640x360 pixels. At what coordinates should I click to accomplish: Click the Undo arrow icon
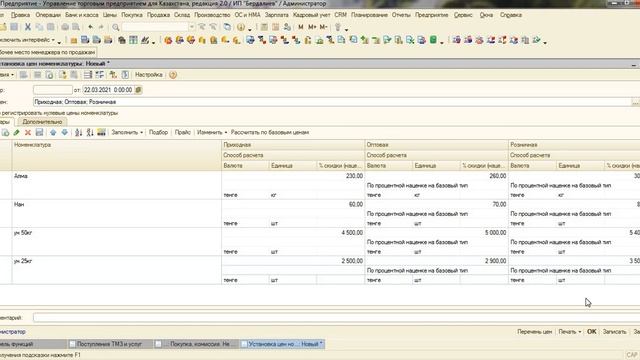[x=90, y=27]
